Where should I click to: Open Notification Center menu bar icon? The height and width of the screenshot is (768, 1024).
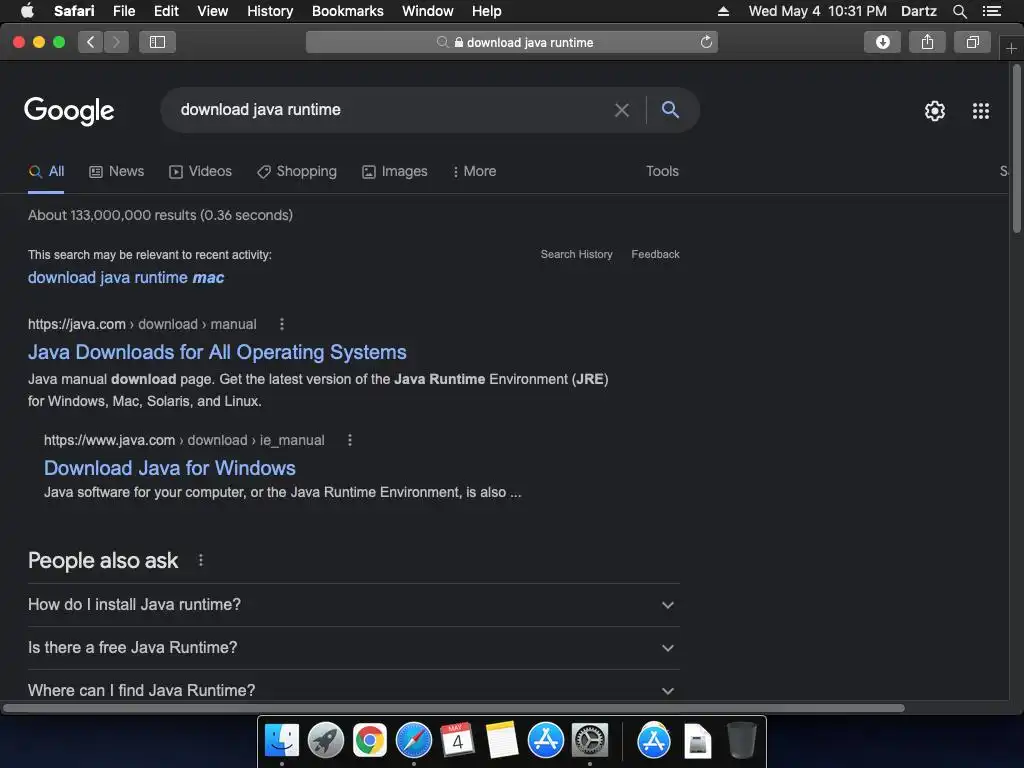pos(992,11)
